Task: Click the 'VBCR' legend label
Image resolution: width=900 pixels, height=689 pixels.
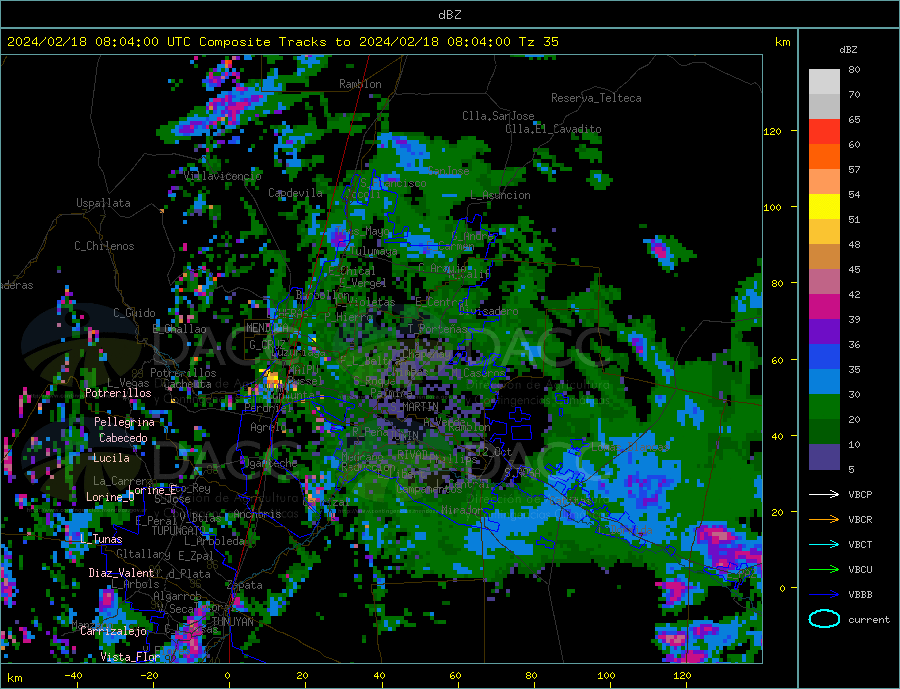Action: 860,519
